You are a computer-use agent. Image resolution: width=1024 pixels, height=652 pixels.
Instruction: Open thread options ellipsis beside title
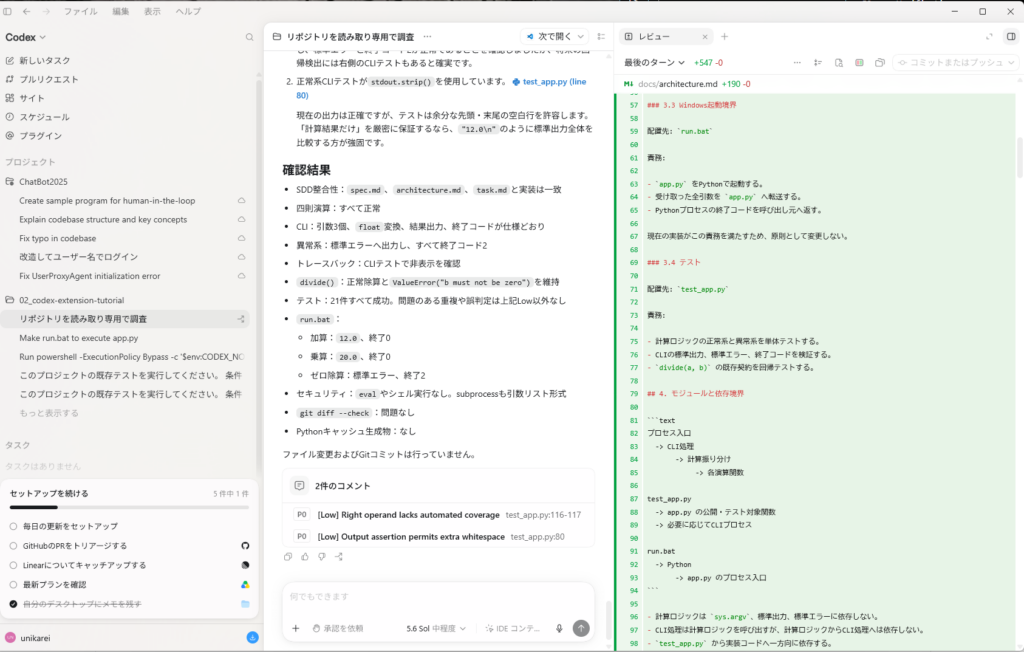point(427,37)
